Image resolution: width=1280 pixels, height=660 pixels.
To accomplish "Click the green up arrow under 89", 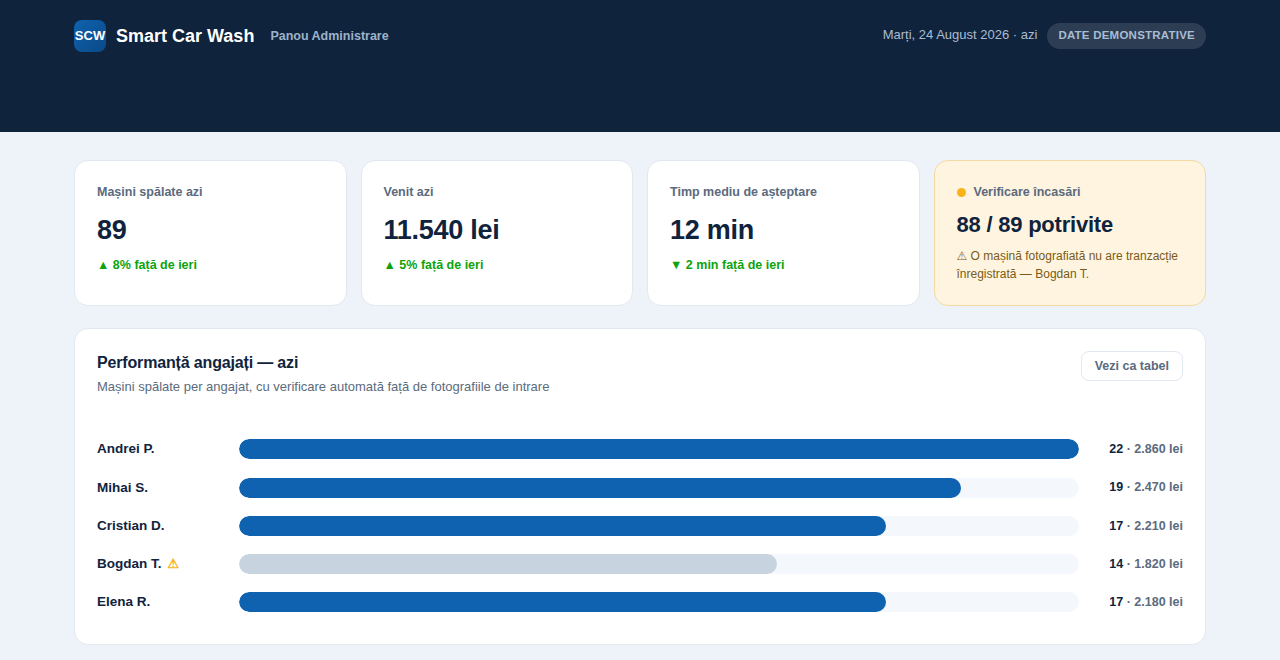I will tap(102, 265).
